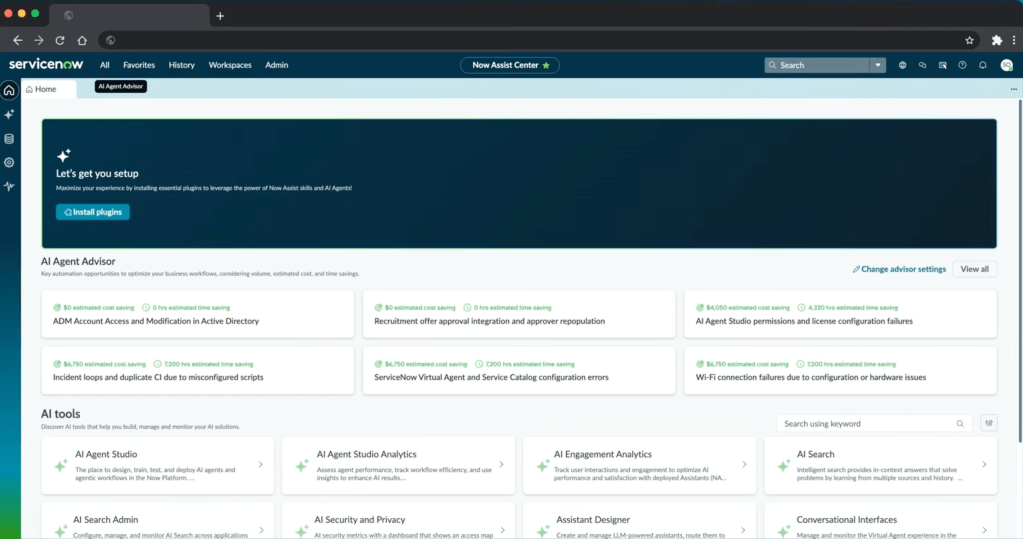Click the globe icon in header
Image resolution: width=1023 pixels, height=539 pixels.
point(902,65)
